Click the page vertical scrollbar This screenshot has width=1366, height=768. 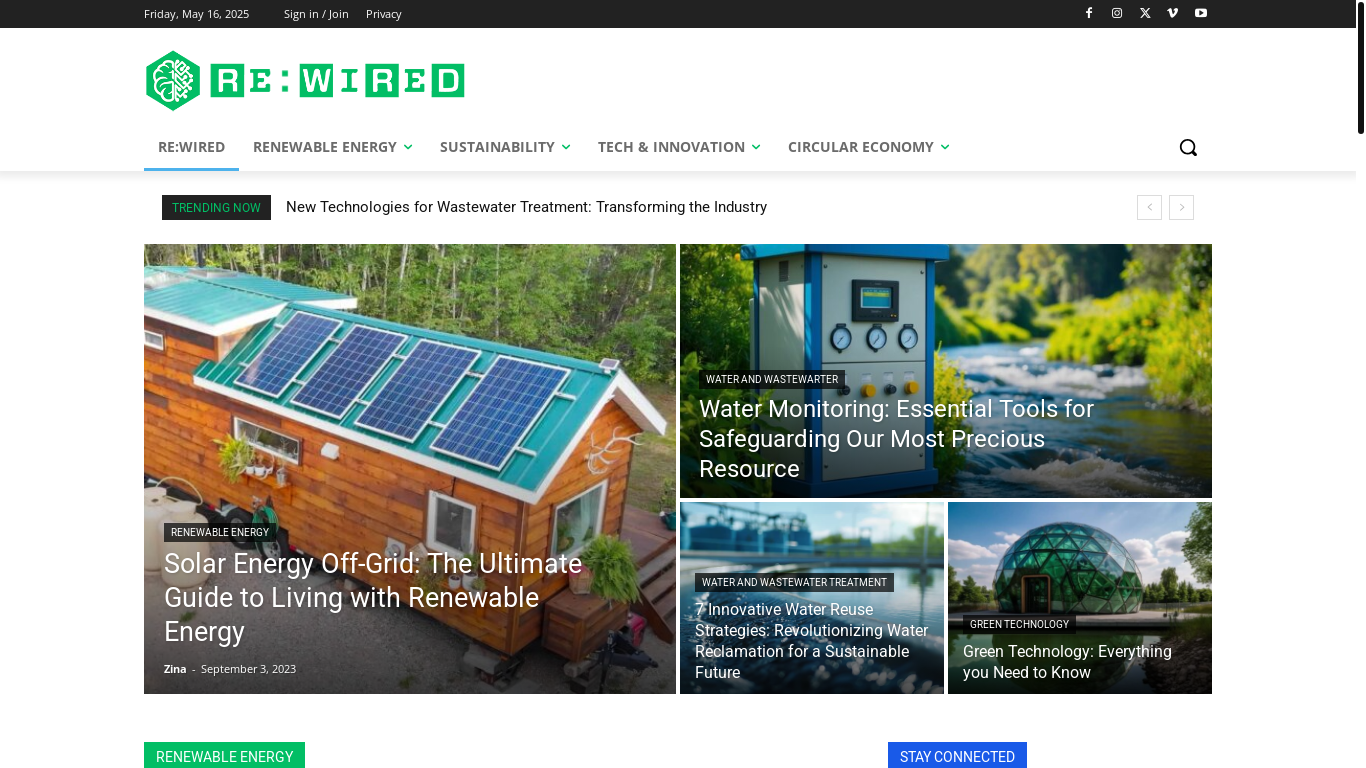pyautogui.click(x=1360, y=384)
